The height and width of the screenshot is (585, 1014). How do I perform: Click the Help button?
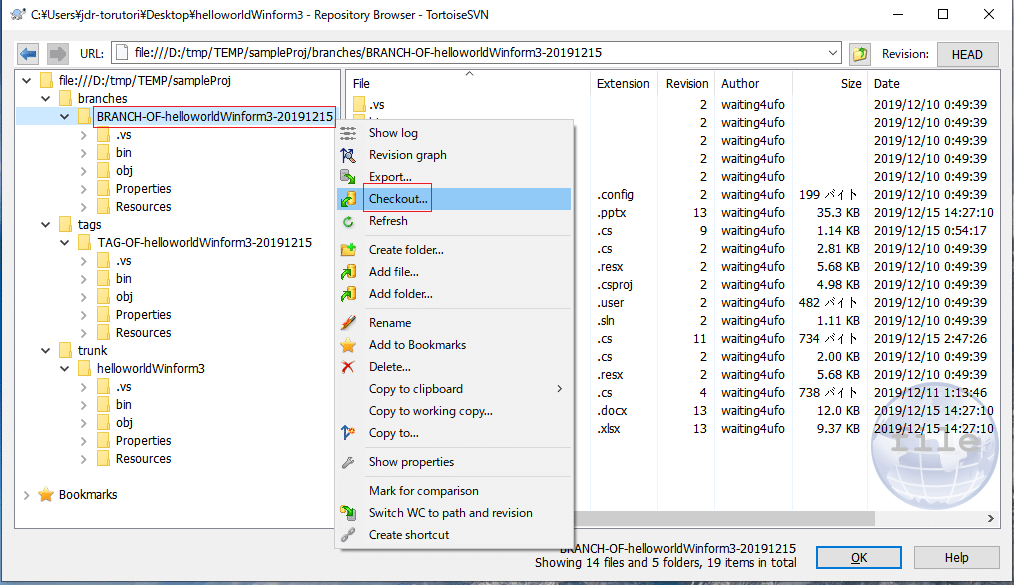[956, 557]
